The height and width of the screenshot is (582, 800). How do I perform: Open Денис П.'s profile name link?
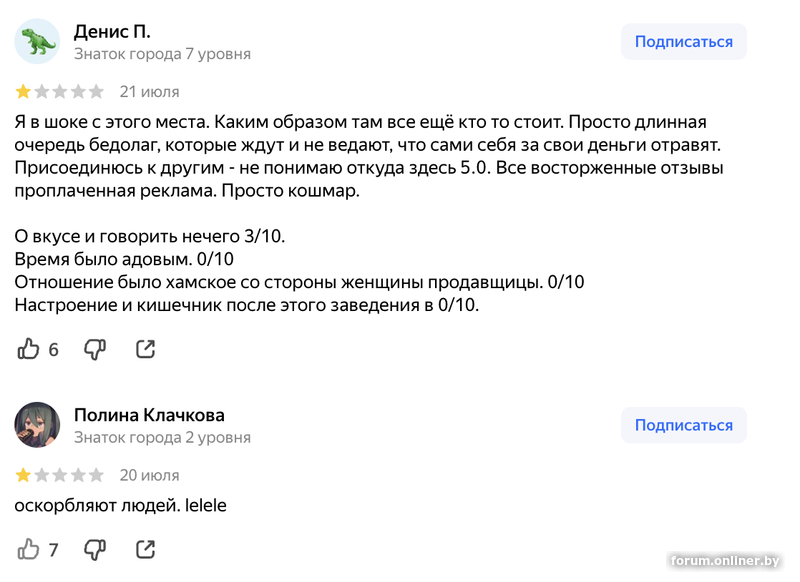(x=113, y=30)
